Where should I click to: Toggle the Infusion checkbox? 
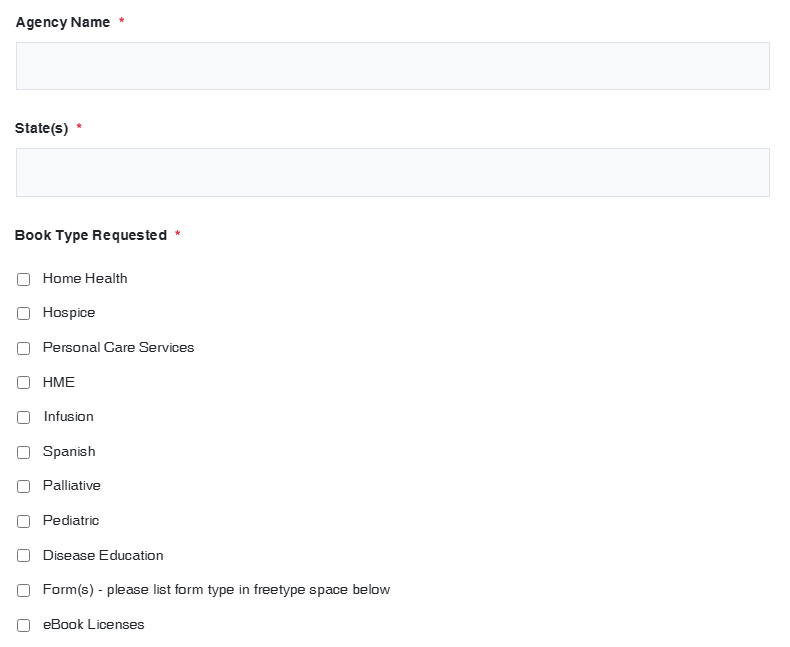(x=23, y=417)
